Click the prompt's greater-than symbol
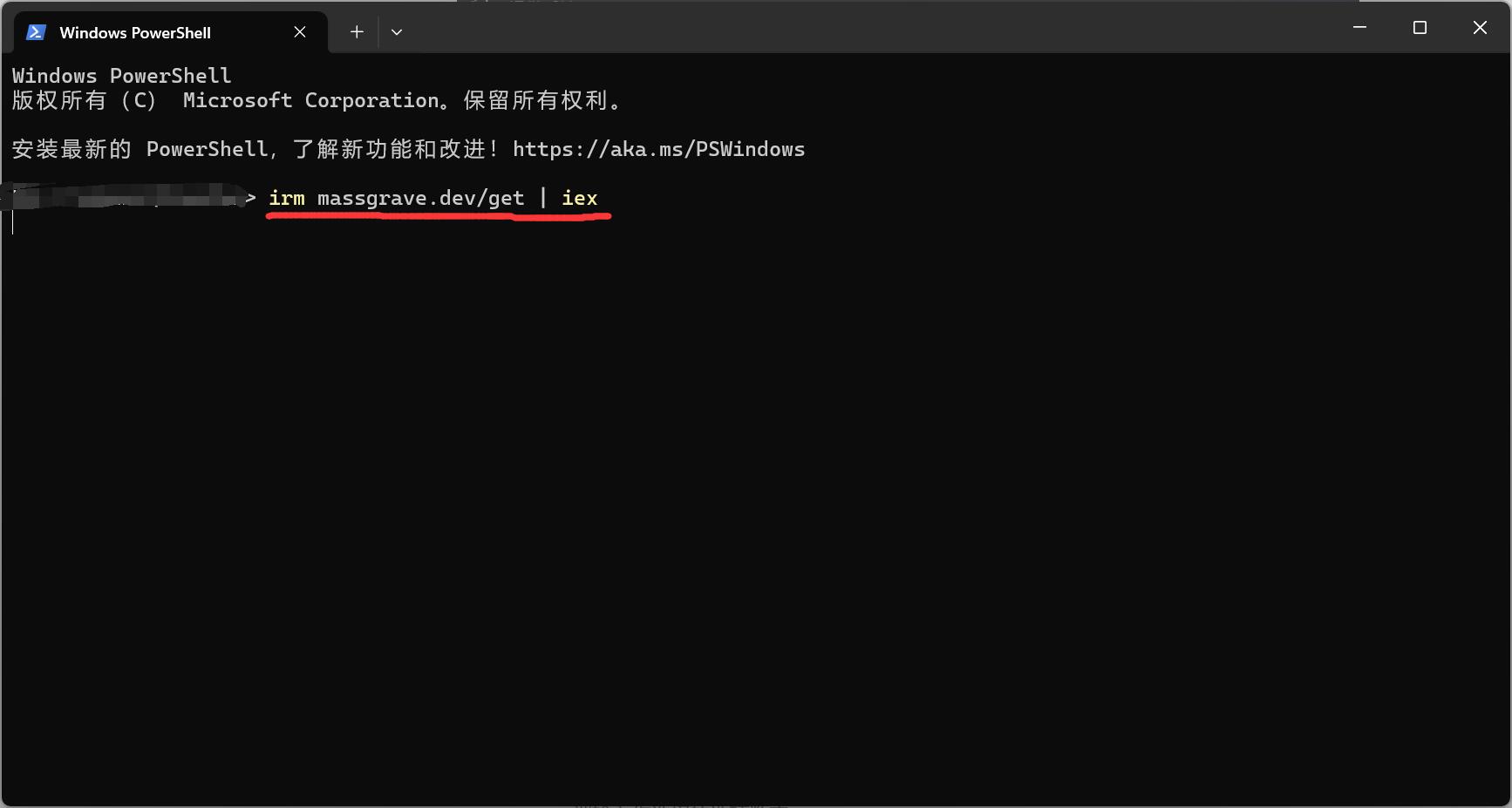Viewport: 1512px width, 808px height. tap(251, 199)
